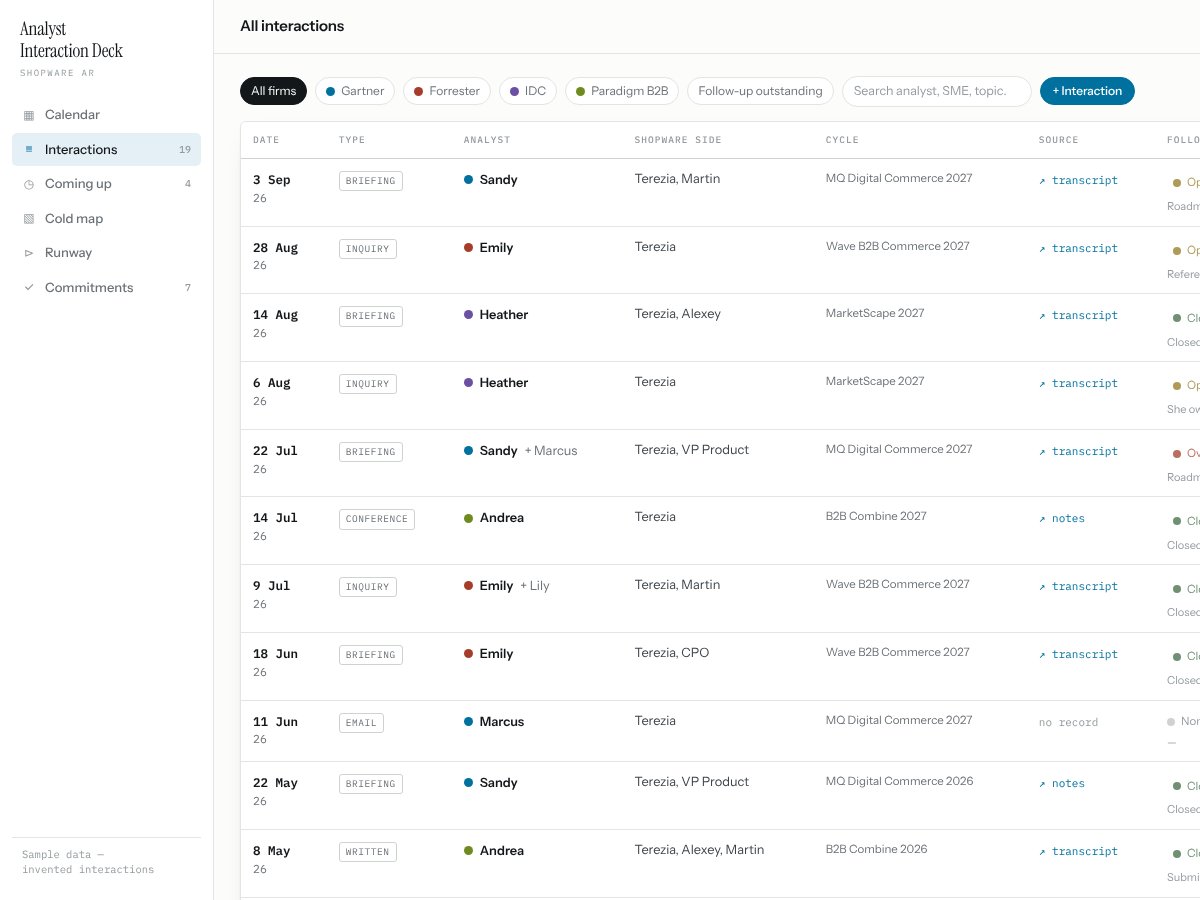Click the ANALYST column header
1200x900 pixels.
487,140
